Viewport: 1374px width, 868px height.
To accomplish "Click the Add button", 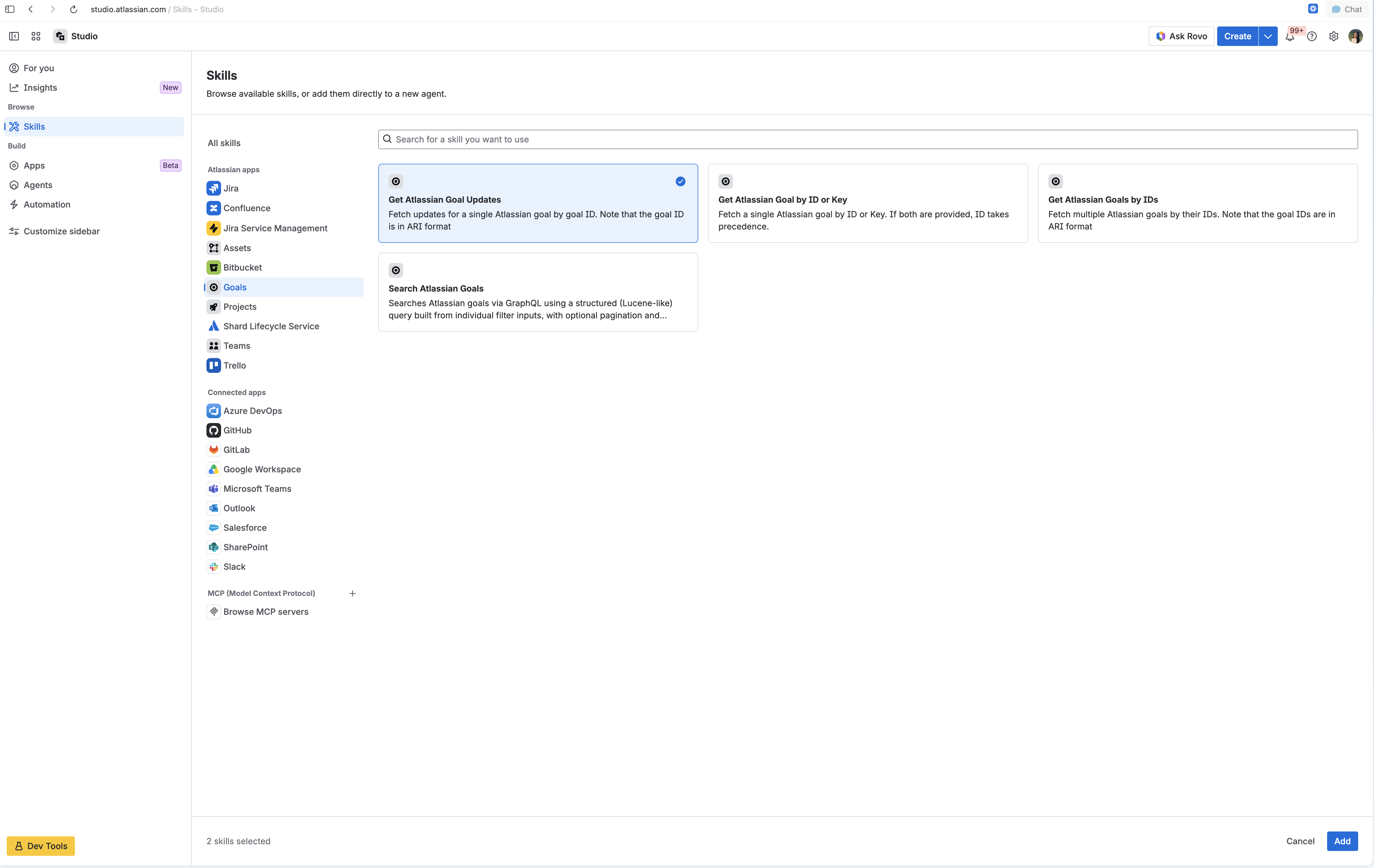I will click(x=1342, y=841).
